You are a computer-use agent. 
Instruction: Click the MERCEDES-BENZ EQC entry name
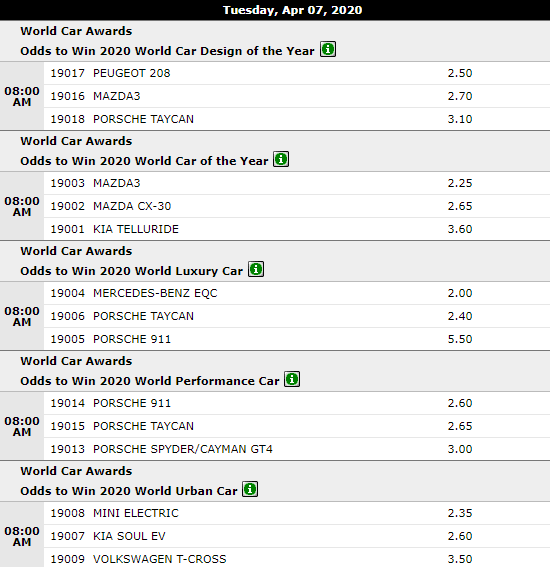155,293
